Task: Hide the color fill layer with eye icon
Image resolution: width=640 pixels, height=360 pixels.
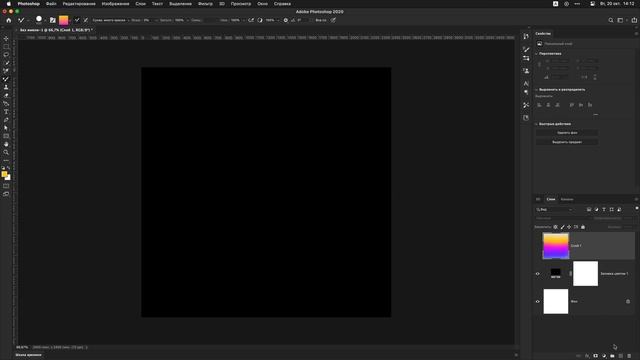Action: (x=538, y=274)
